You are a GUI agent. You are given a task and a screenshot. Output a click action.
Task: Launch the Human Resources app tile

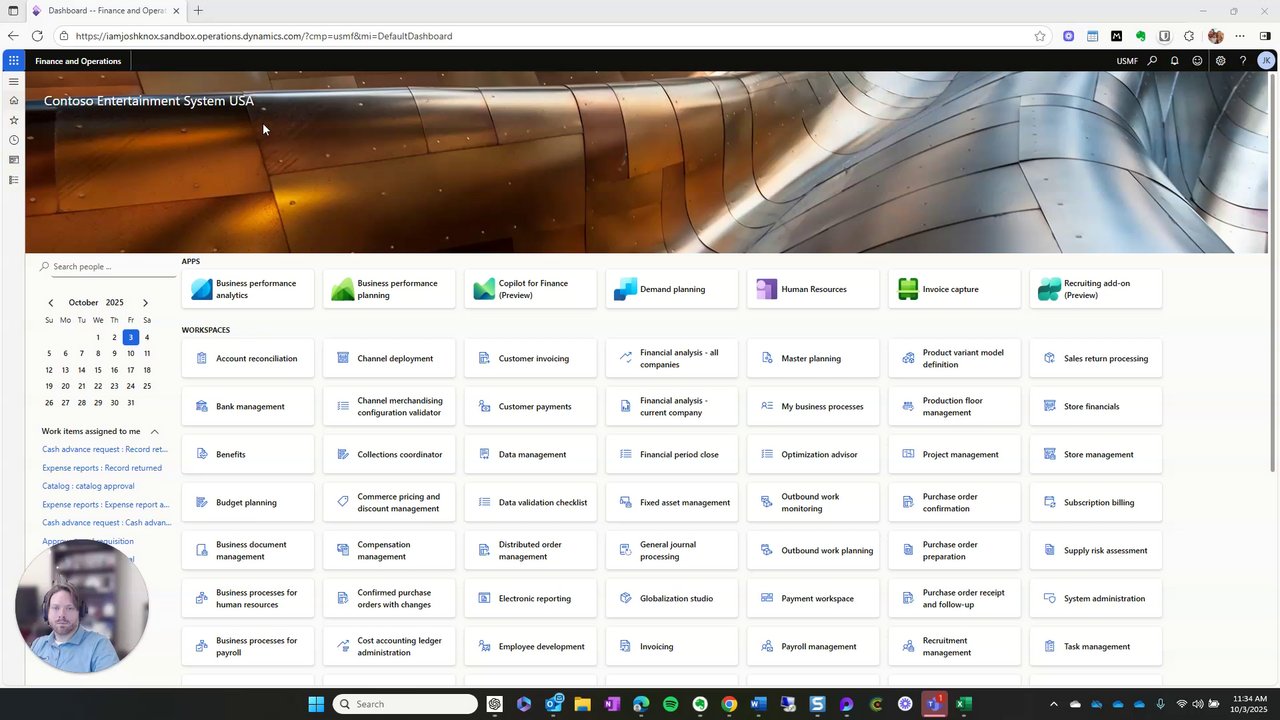coord(813,289)
